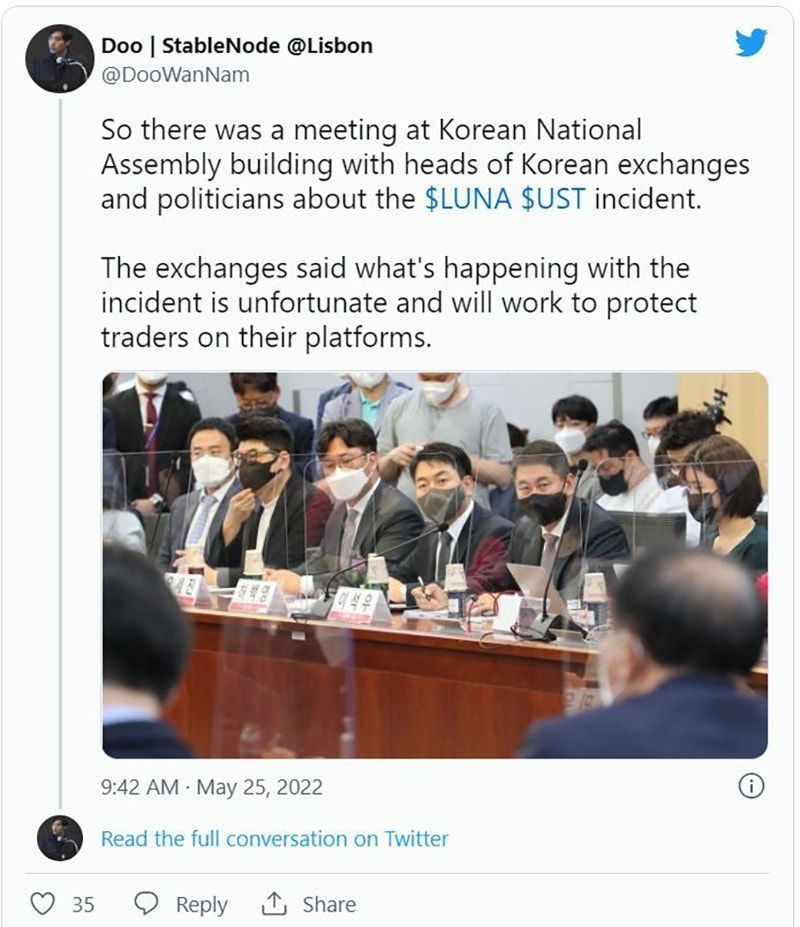
Task: Select the display name 'Doo | StableNode @Lisbon'
Action: tap(235, 44)
